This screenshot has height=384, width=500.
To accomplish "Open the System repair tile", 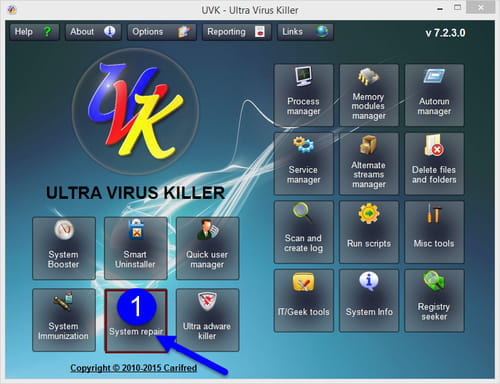I will coord(135,320).
